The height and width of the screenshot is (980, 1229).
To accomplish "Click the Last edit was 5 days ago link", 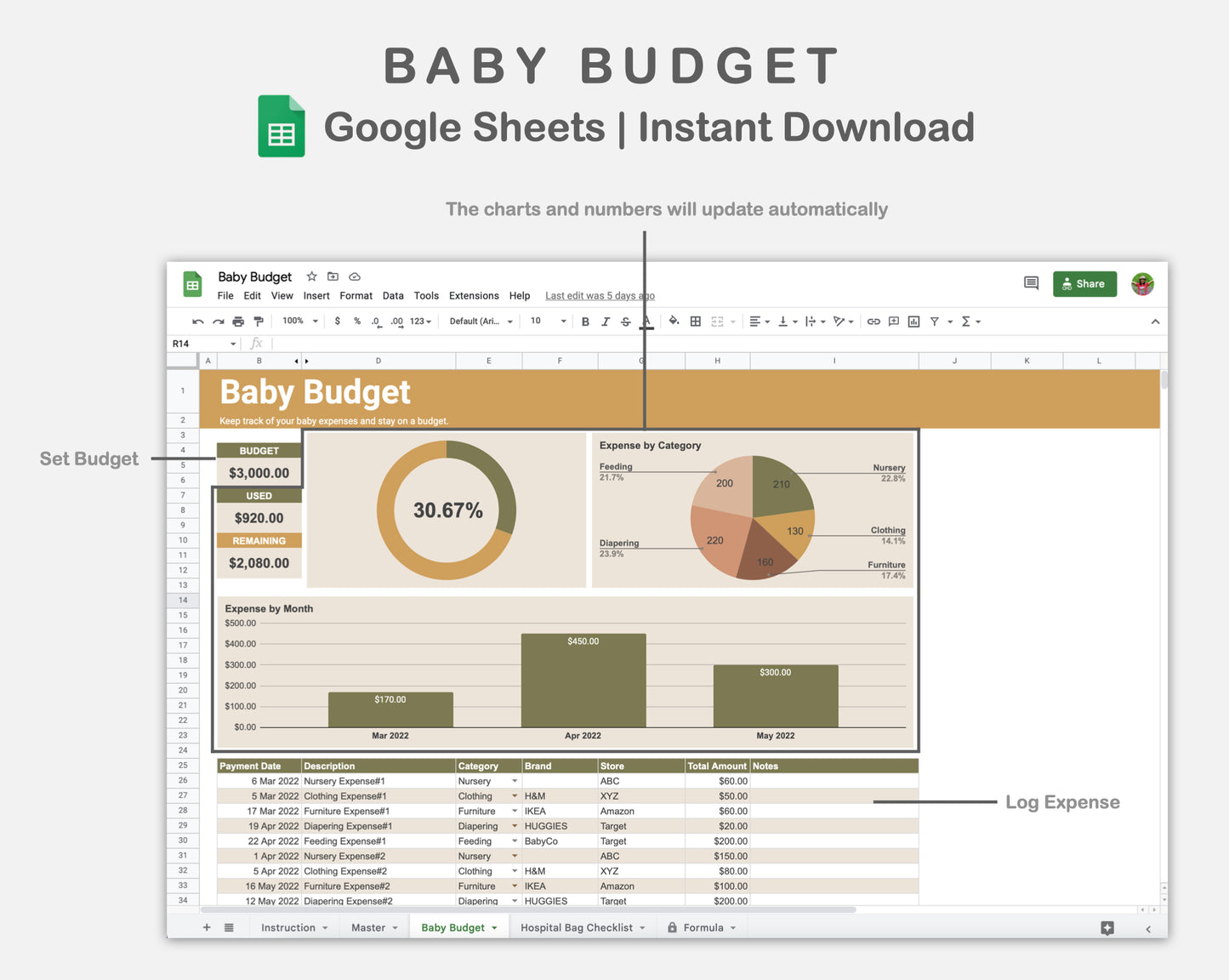I will coord(600,295).
